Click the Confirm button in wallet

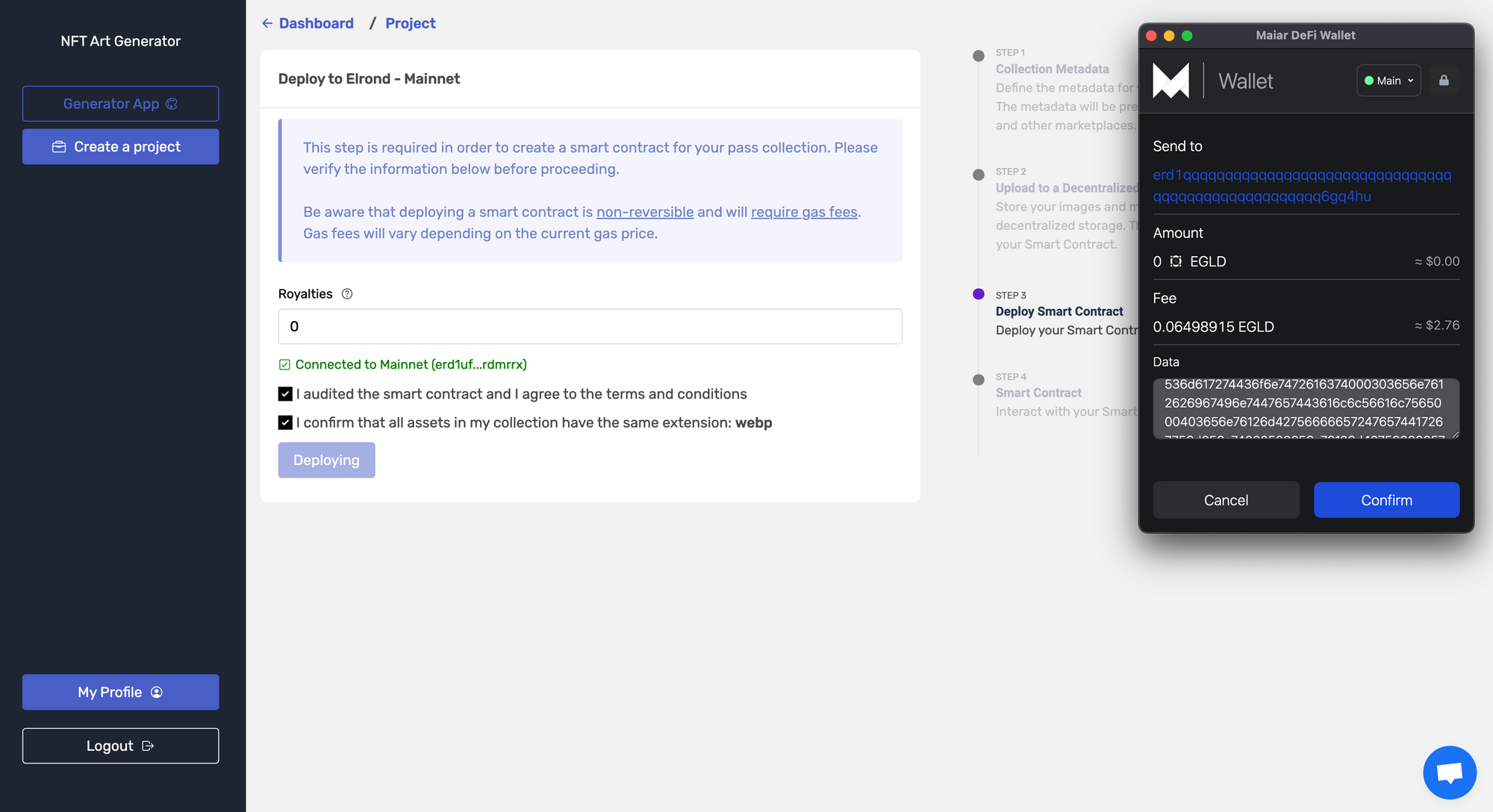[x=1386, y=499]
